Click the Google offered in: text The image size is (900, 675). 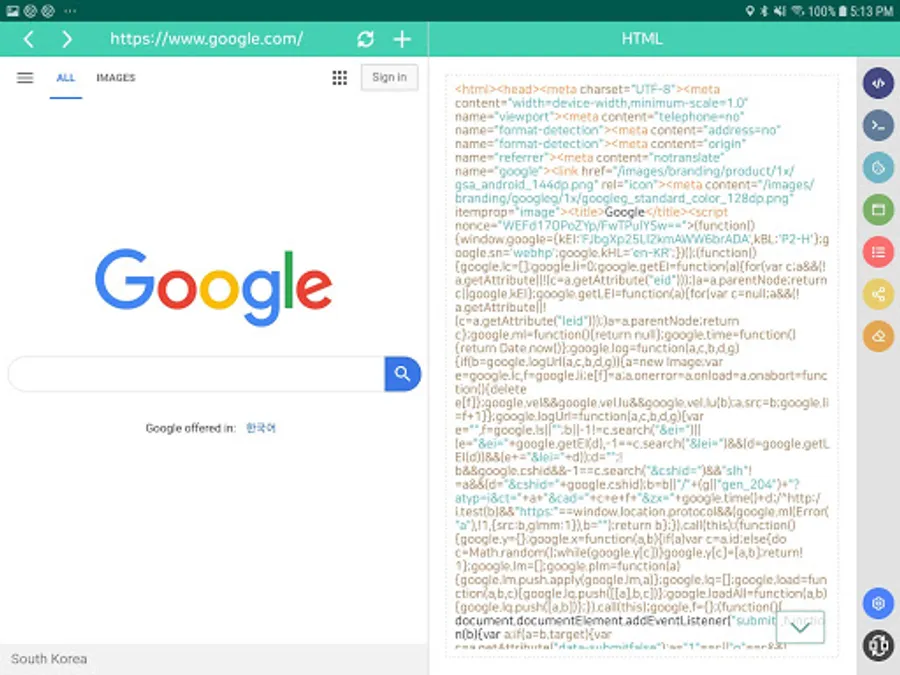tap(191, 428)
